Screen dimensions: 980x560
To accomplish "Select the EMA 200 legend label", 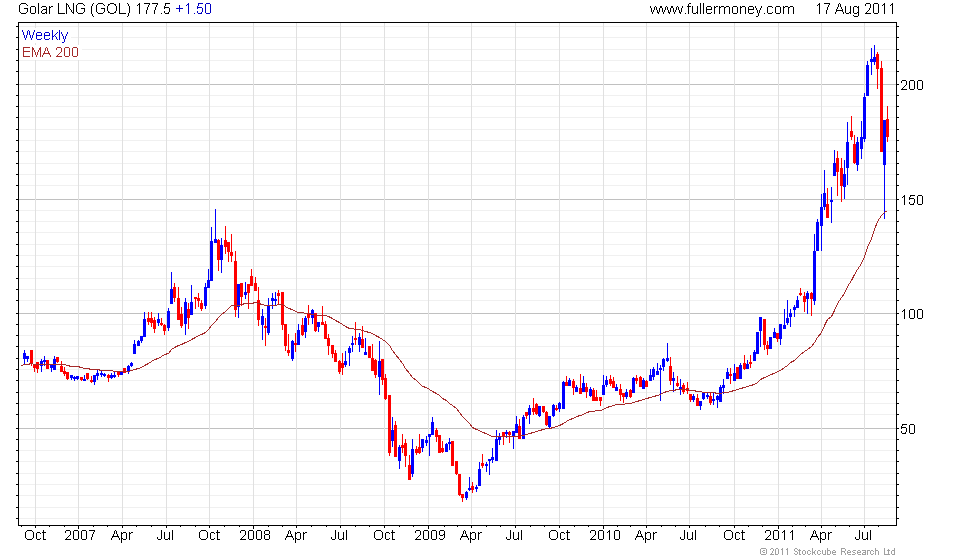I will 50,52.
